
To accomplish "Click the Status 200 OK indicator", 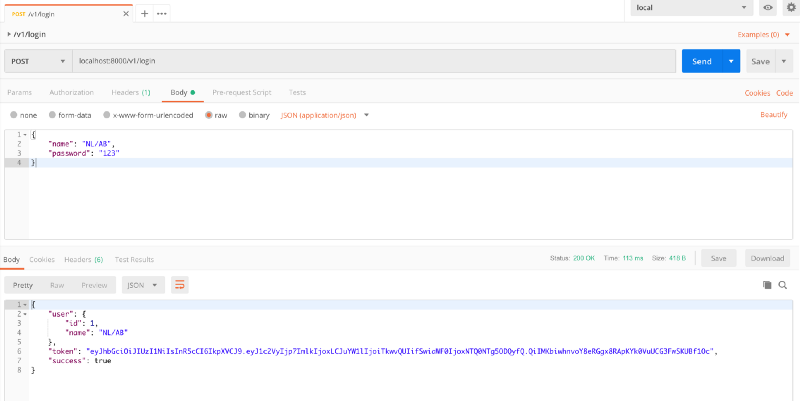I will click(572, 258).
